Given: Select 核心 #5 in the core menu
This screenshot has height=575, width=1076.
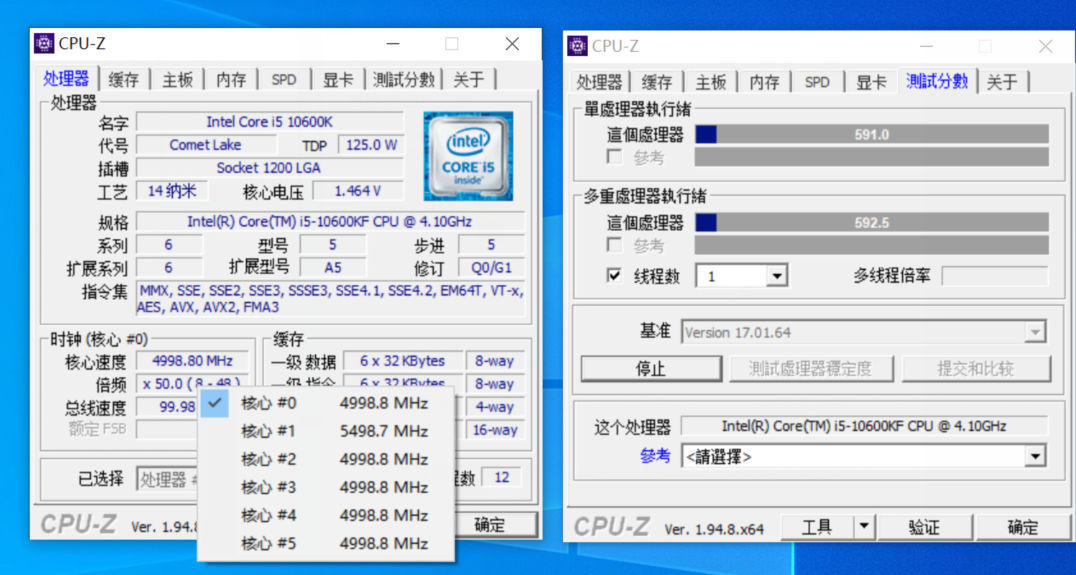Looking at the screenshot, I should click(325, 544).
